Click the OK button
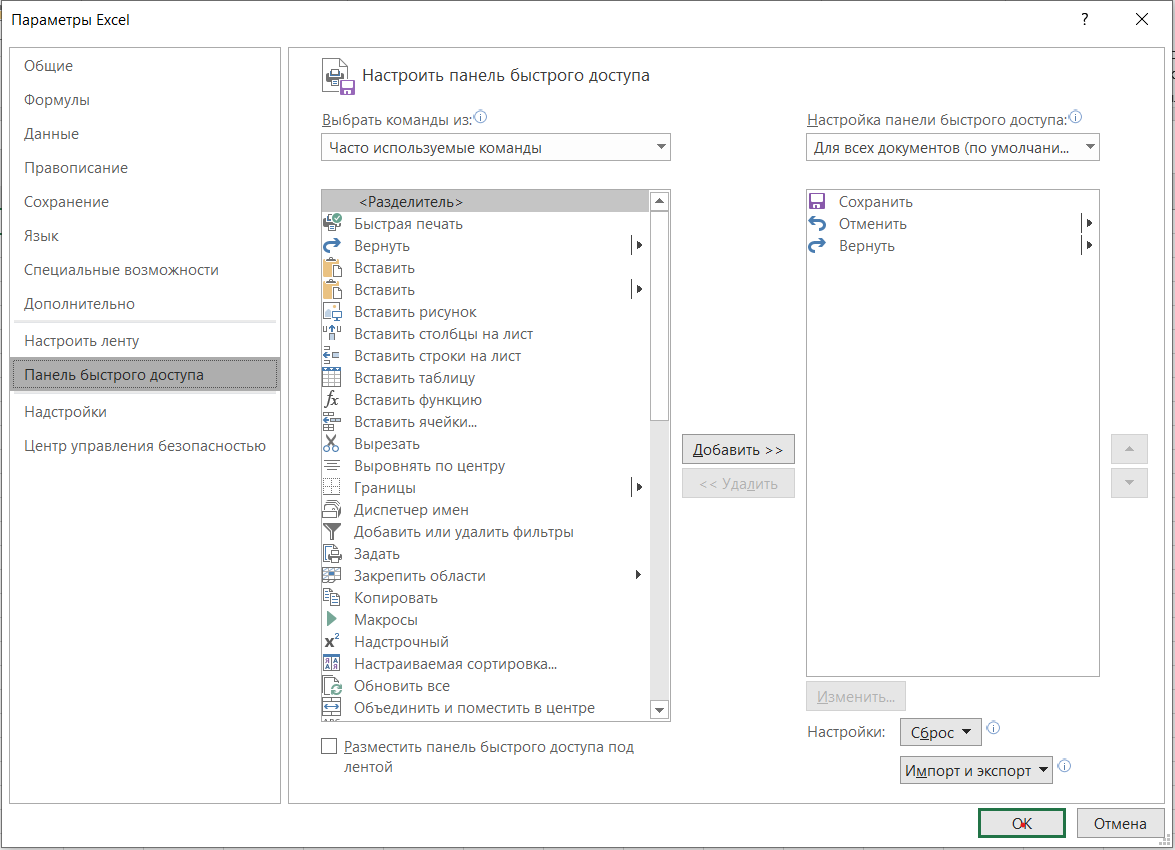 [x=1021, y=823]
